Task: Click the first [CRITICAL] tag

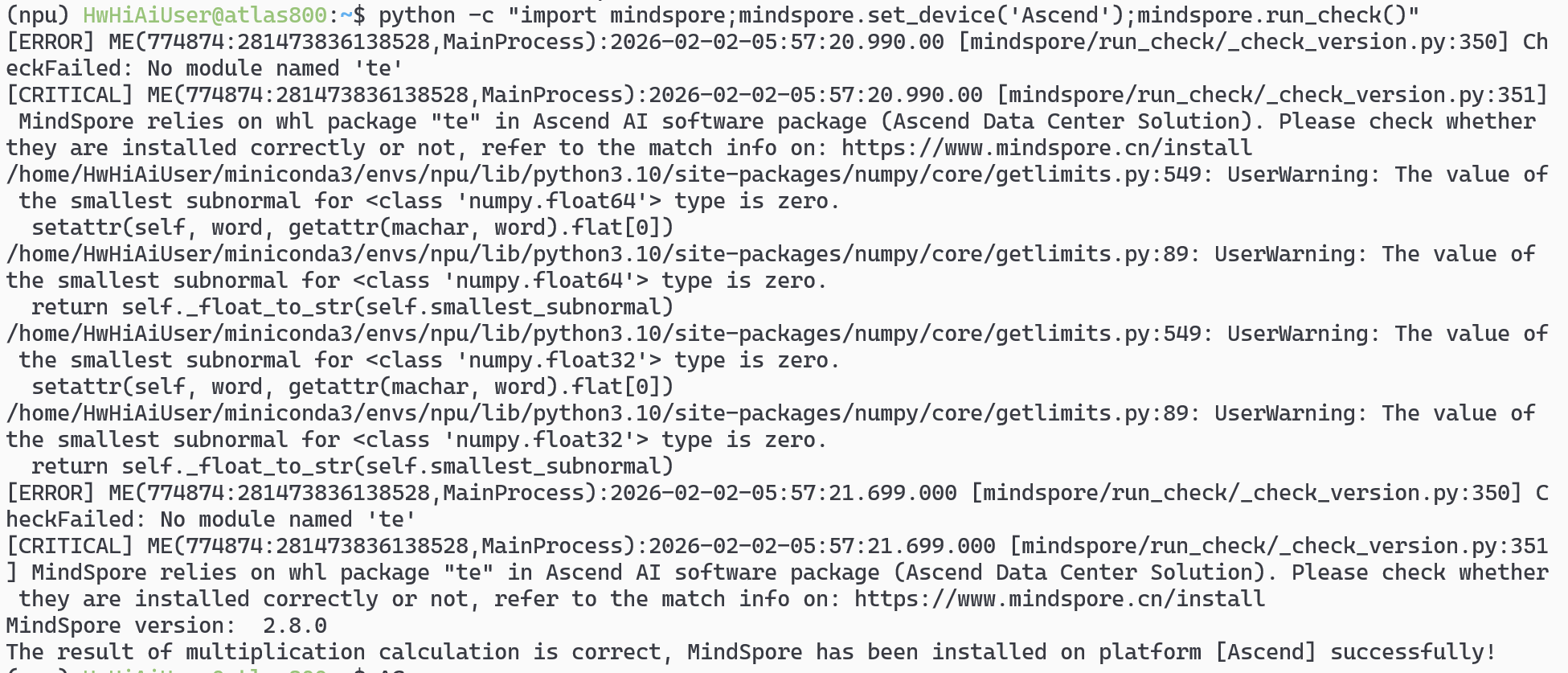Action: click(x=70, y=95)
